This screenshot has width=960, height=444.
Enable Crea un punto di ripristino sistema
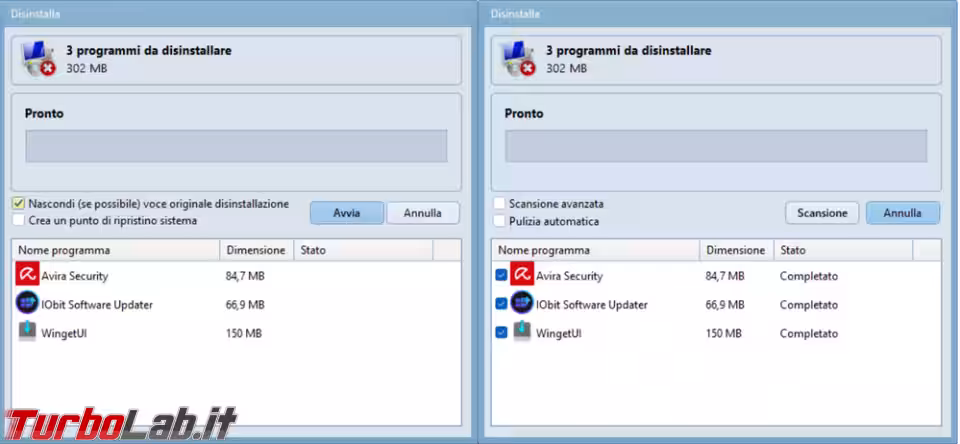19,220
